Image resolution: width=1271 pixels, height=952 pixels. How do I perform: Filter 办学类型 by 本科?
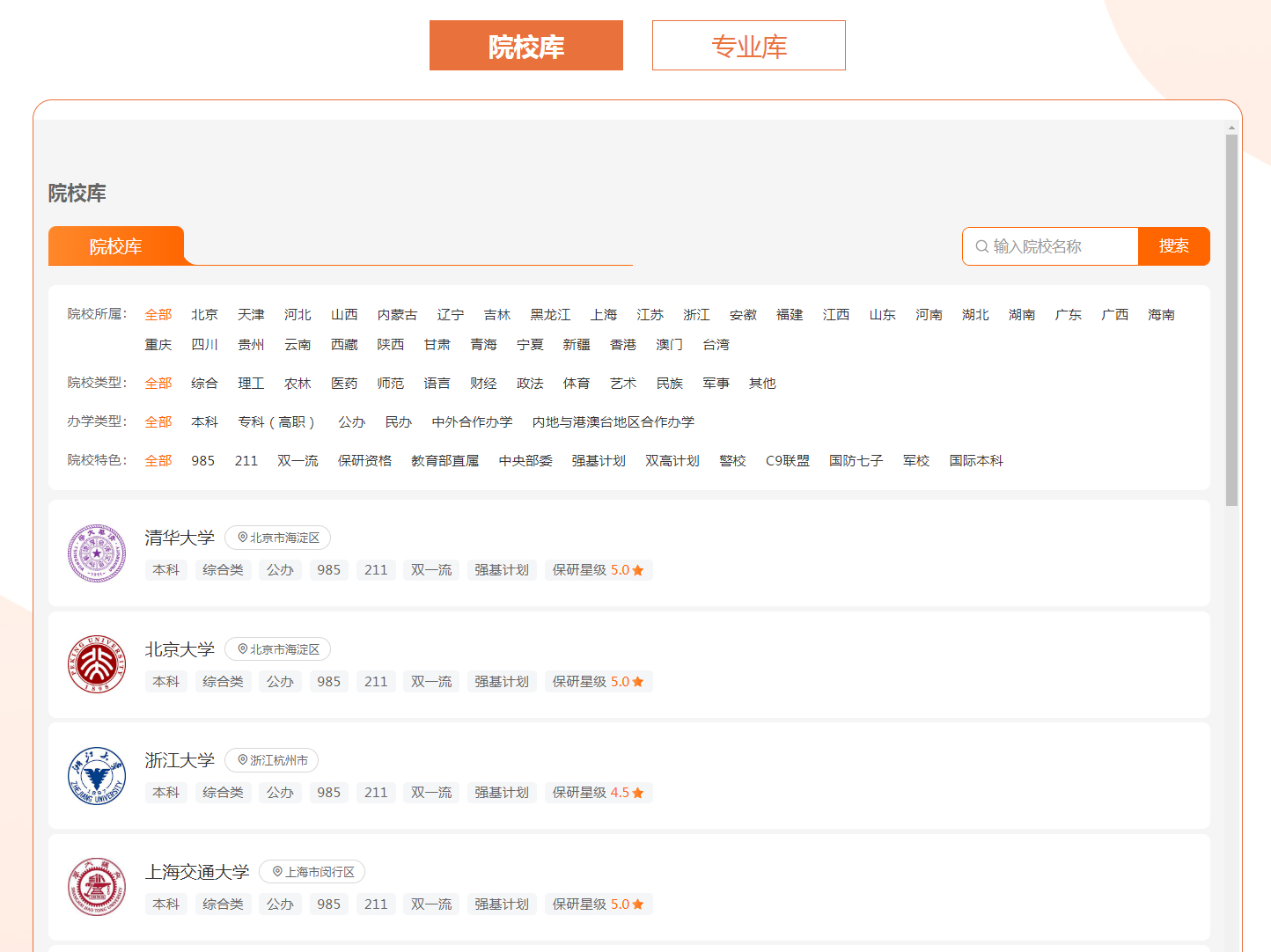(x=205, y=422)
